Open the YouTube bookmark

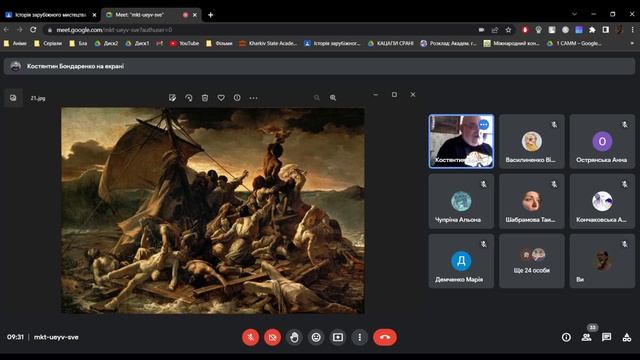(184, 43)
